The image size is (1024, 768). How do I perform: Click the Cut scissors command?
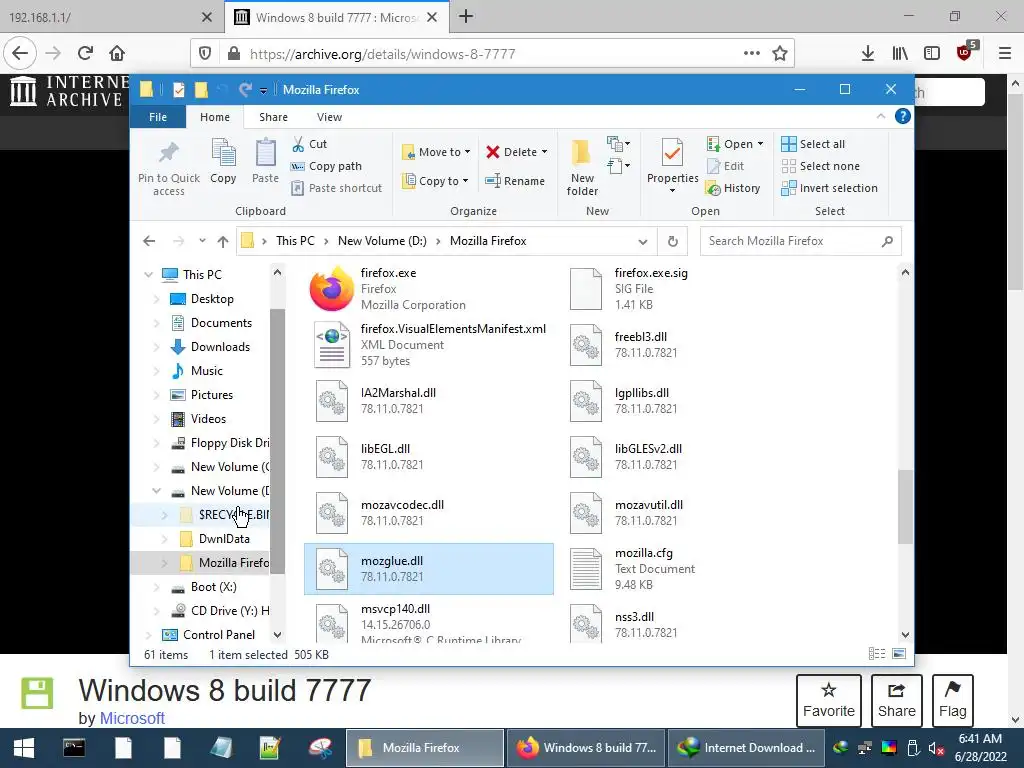pos(309,144)
